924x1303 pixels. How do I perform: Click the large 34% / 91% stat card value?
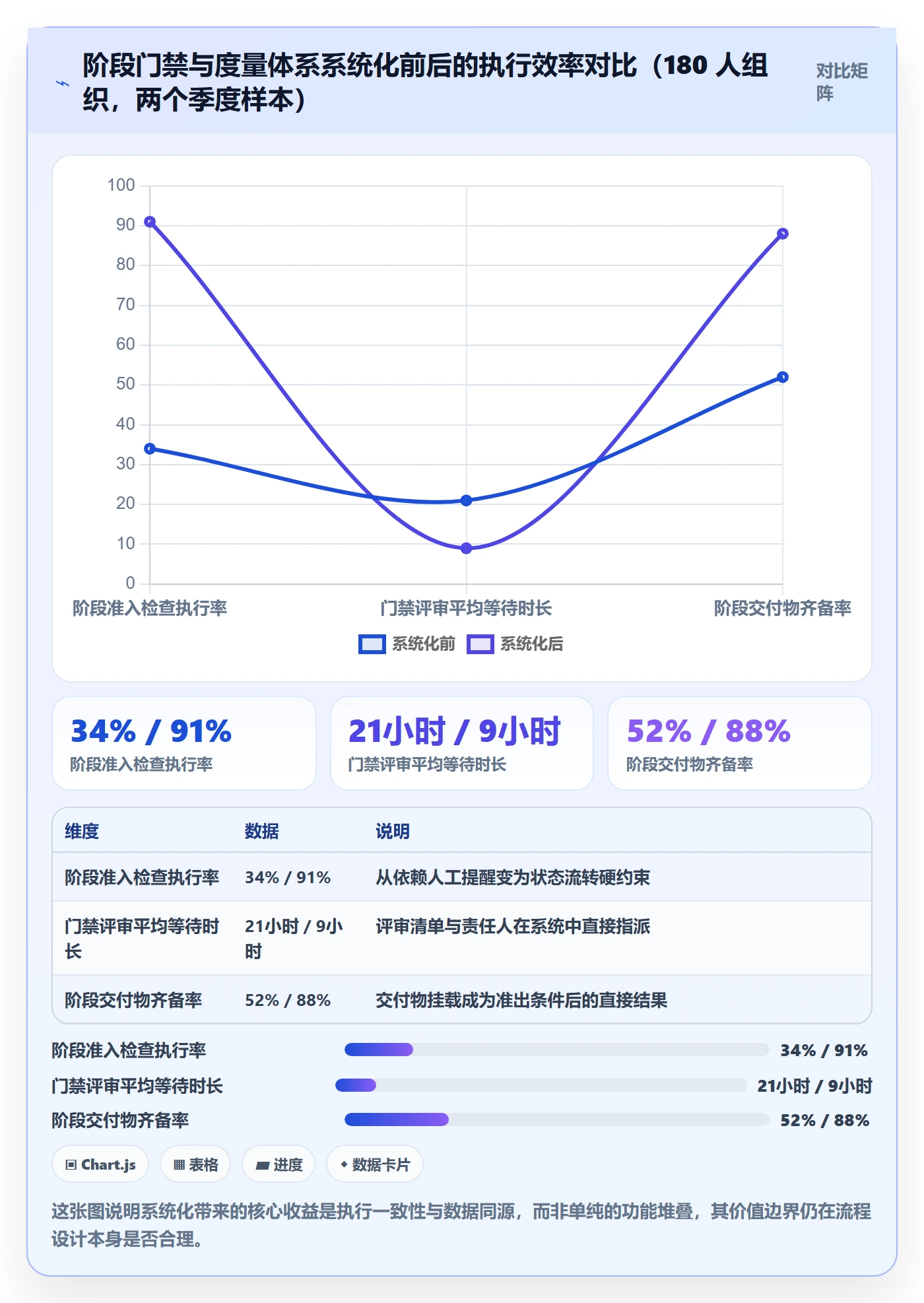(x=151, y=731)
